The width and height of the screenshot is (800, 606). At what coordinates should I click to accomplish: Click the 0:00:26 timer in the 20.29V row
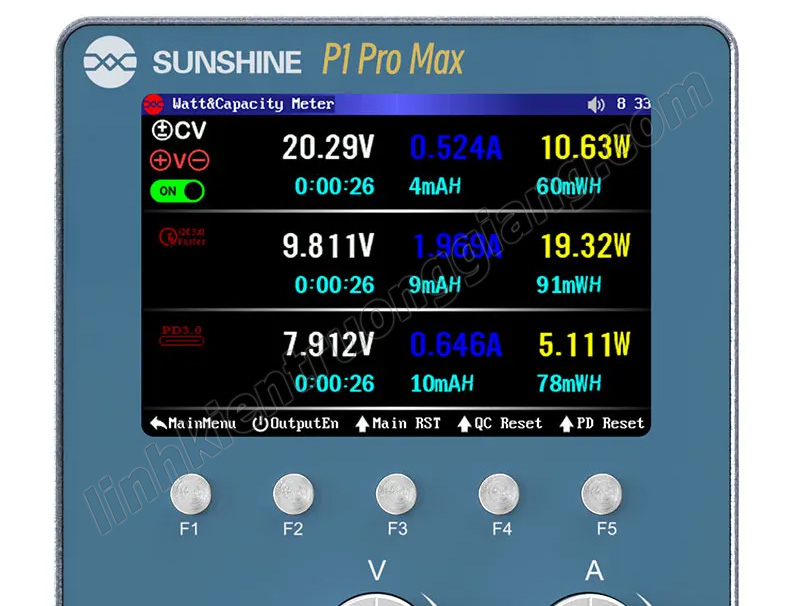click(x=335, y=186)
